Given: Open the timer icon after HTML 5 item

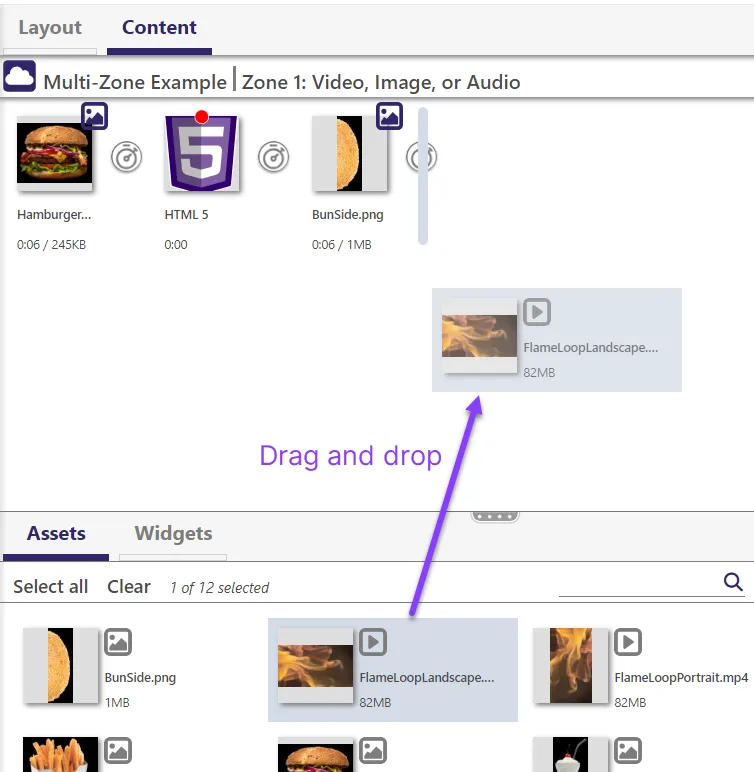Looking at the screenshot, I should pyautogui.click(x=273, y=157).
